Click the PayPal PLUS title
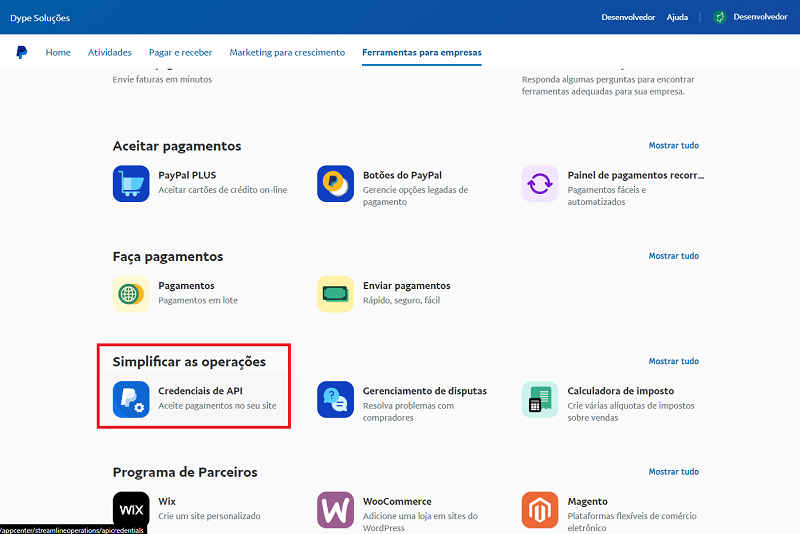 pos(187,175)
